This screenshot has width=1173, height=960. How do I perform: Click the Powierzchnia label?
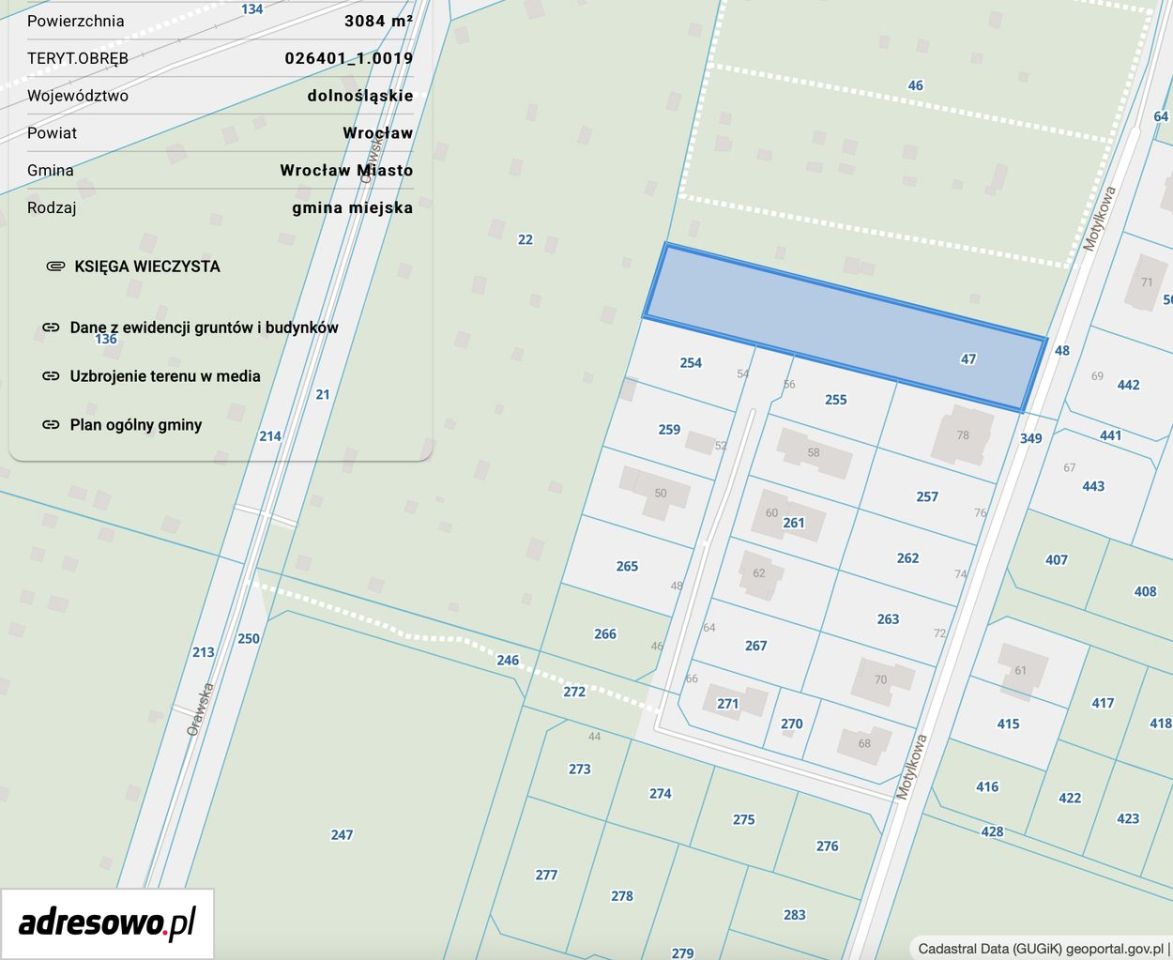coord(76,21)
